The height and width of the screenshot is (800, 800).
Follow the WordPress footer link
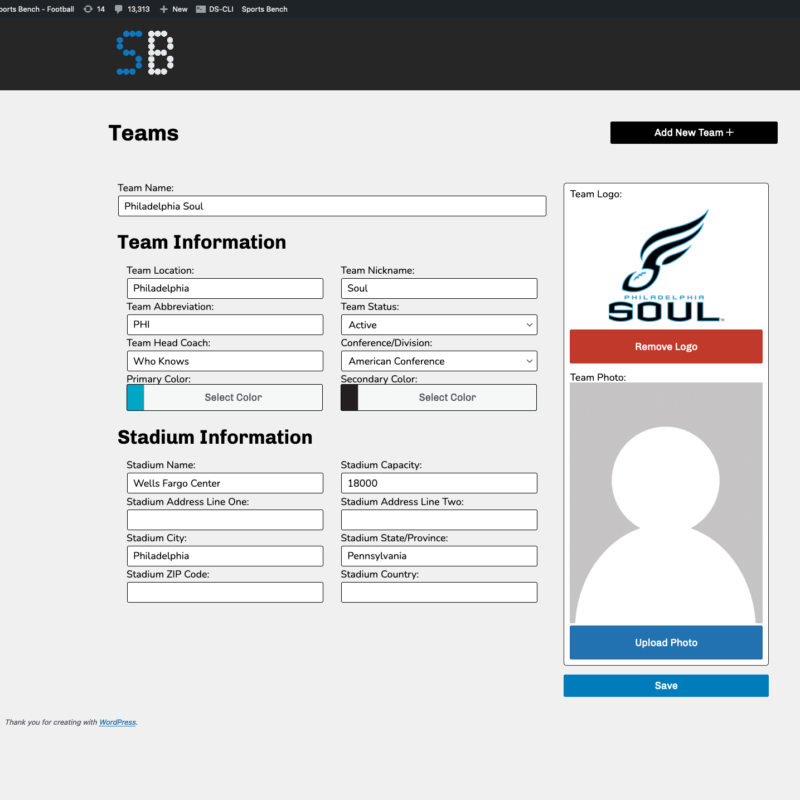pos(117,722)
